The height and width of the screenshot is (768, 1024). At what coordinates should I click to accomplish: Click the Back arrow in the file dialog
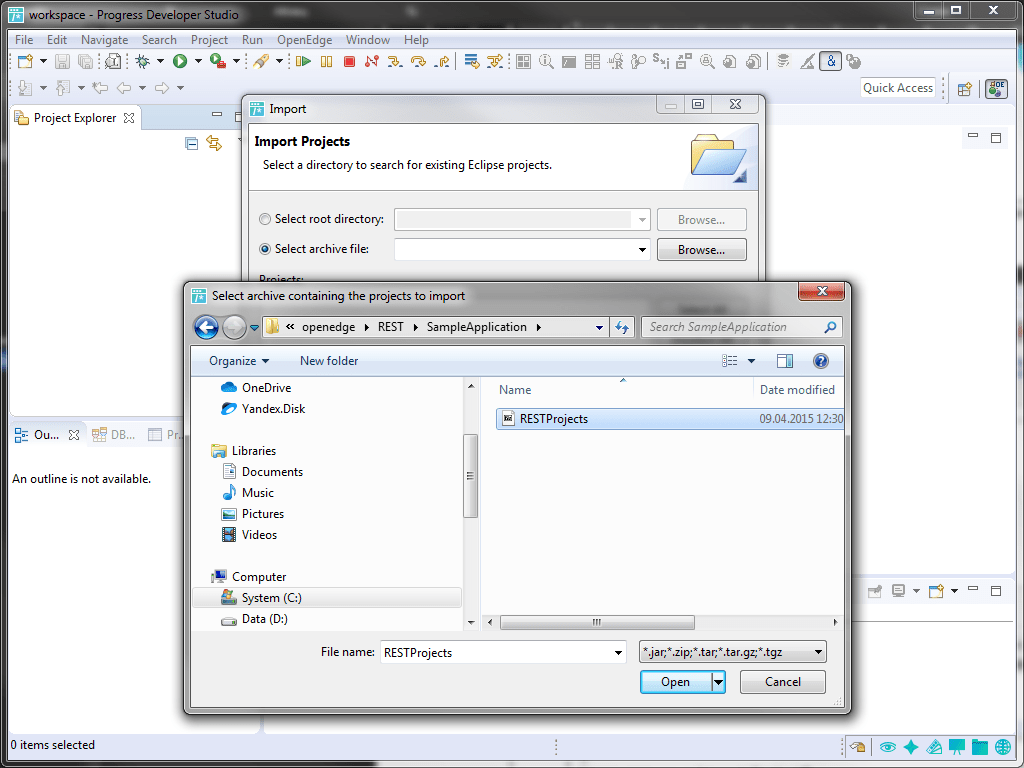206,327
